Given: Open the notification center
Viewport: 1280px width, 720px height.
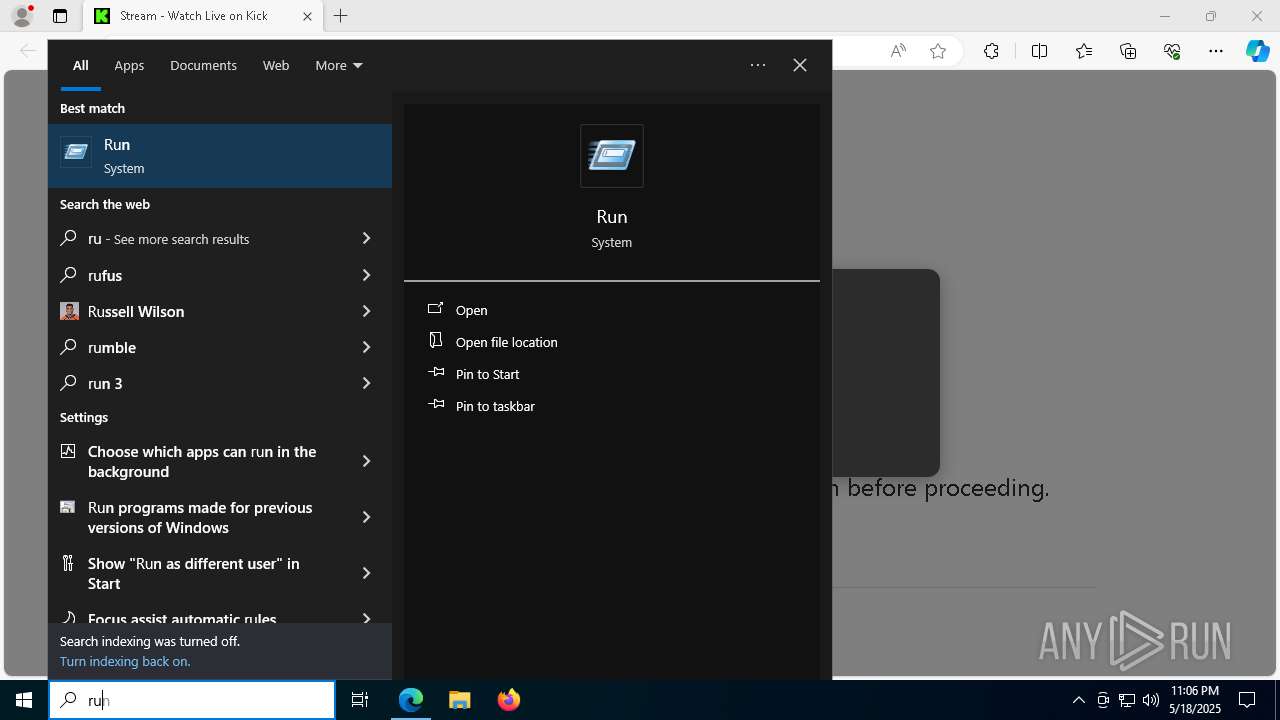Looking at the screenshot, I should [x=1247, y=700].
